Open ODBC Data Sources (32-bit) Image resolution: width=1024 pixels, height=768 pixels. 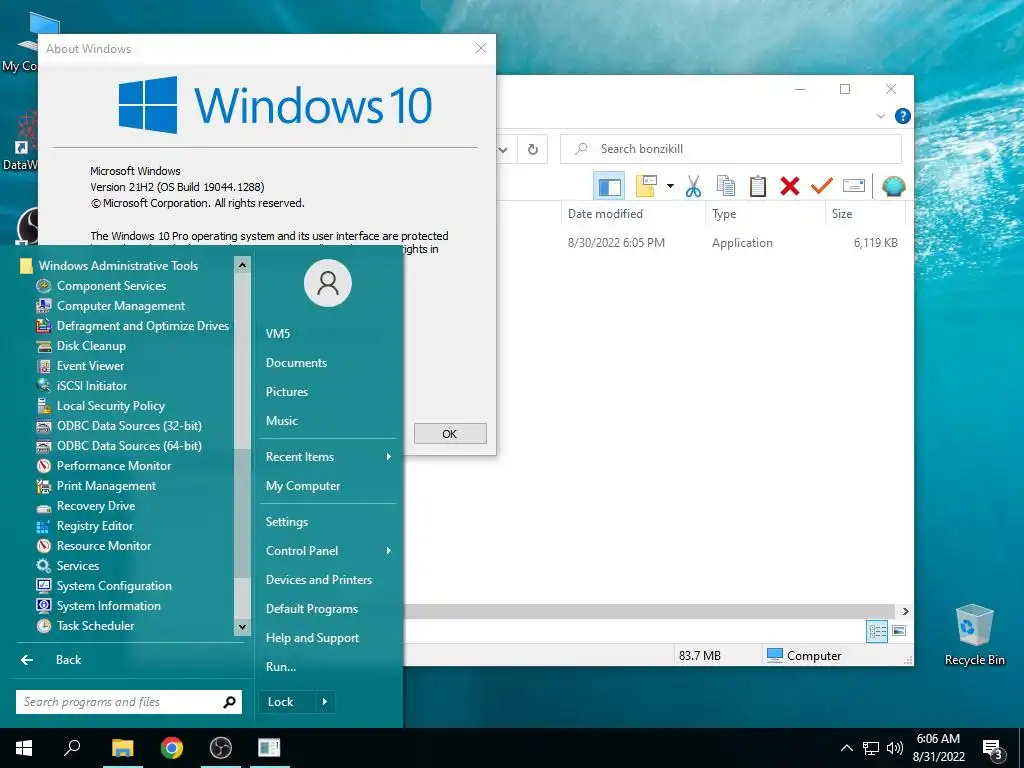(119, 426)
